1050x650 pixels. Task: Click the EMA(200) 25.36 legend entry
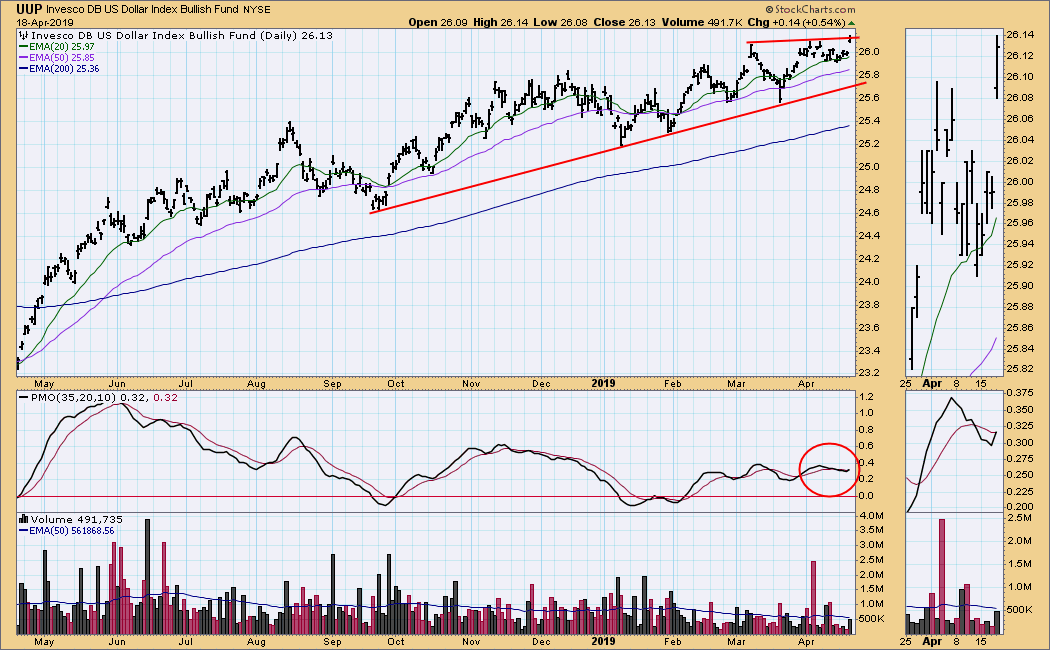coord(59,68)
